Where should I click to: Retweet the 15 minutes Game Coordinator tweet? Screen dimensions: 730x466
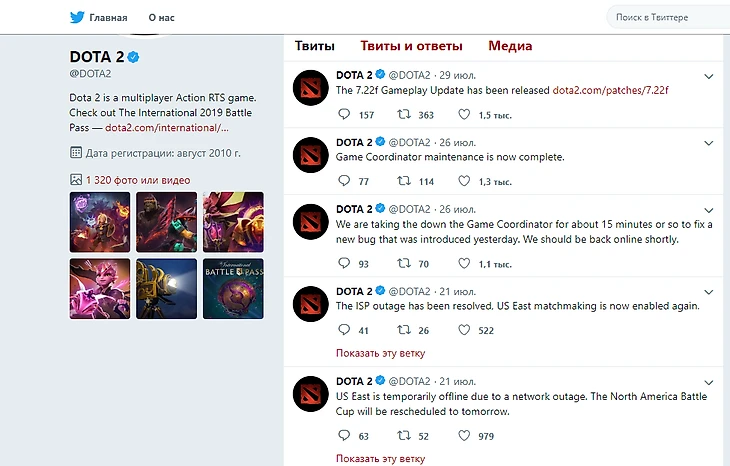tap(404, 263)
